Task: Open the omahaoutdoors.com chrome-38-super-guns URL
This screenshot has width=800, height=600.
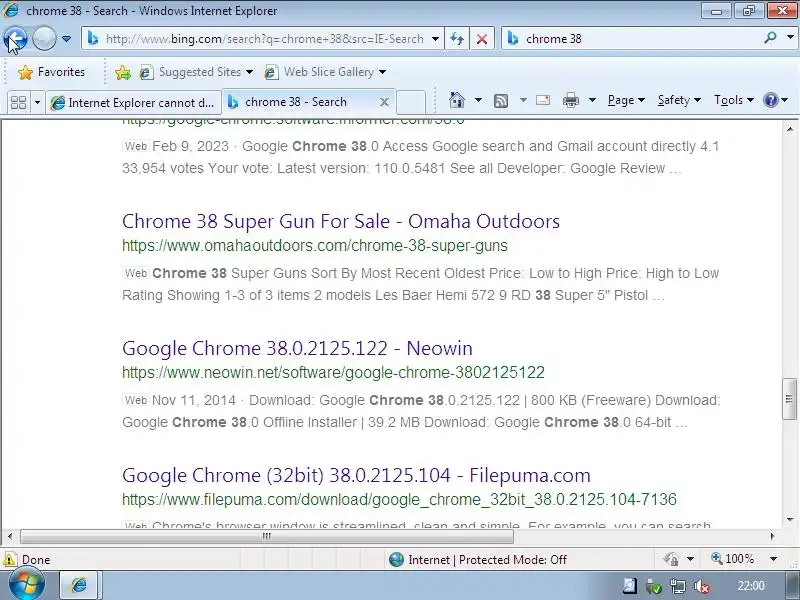Action: 315,246
